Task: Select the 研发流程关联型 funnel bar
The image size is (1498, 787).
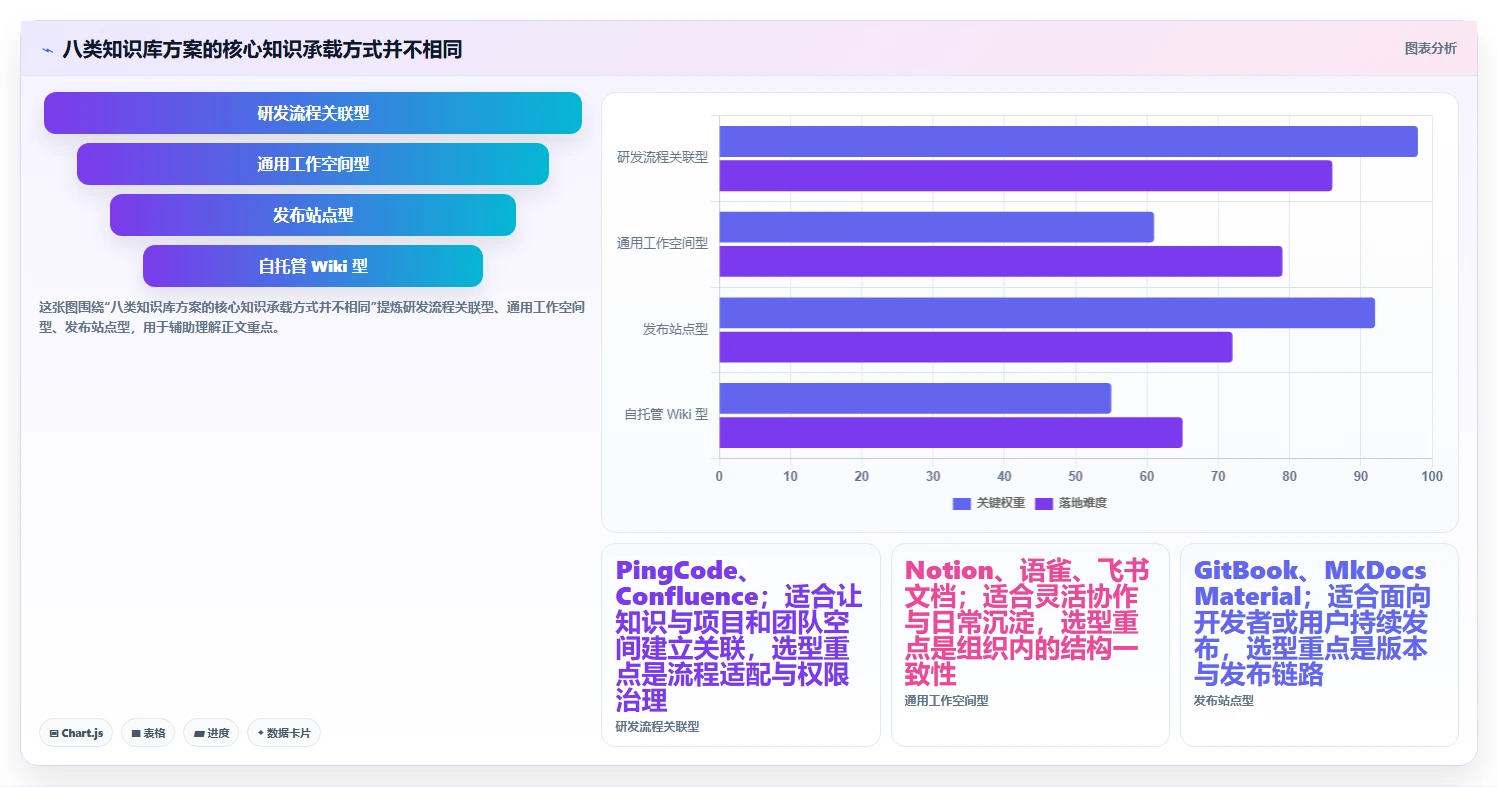Action: pos(313,113)
